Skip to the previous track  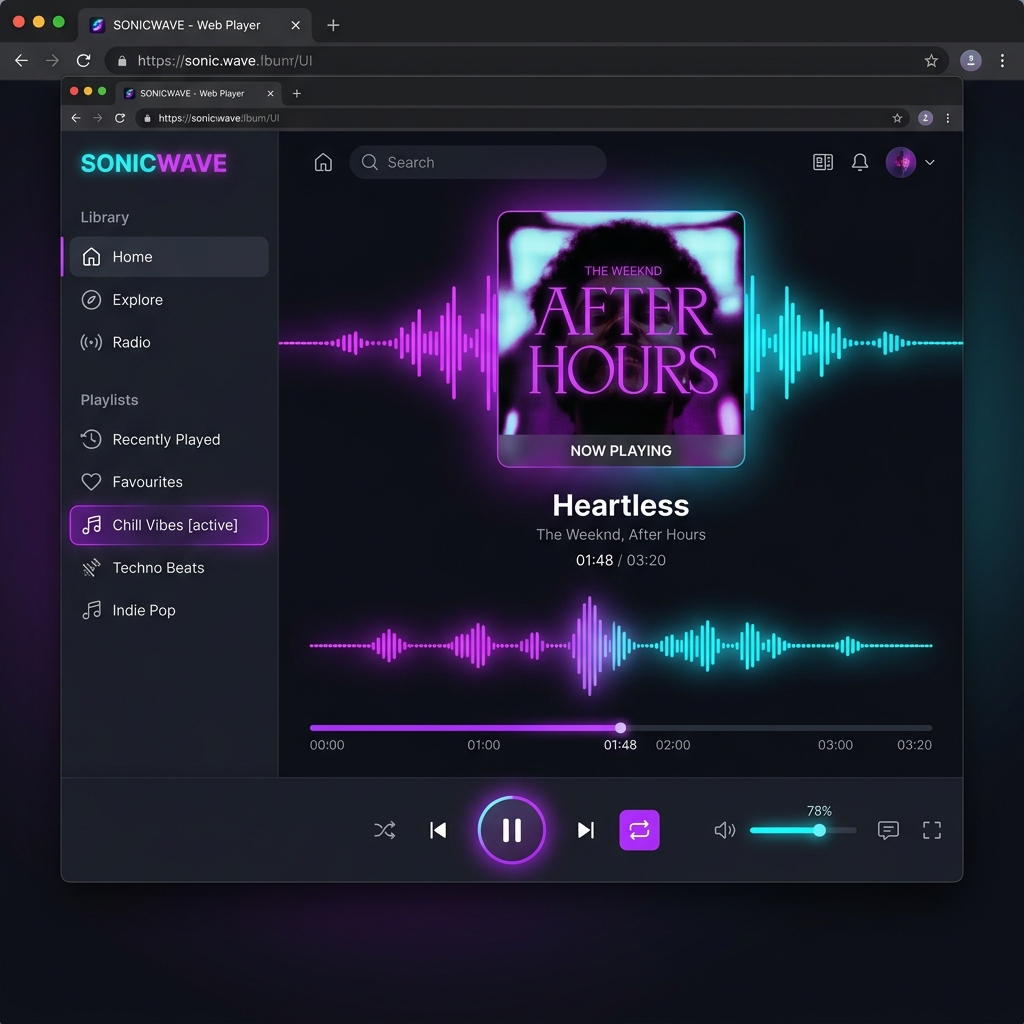(x=438, y=830)
